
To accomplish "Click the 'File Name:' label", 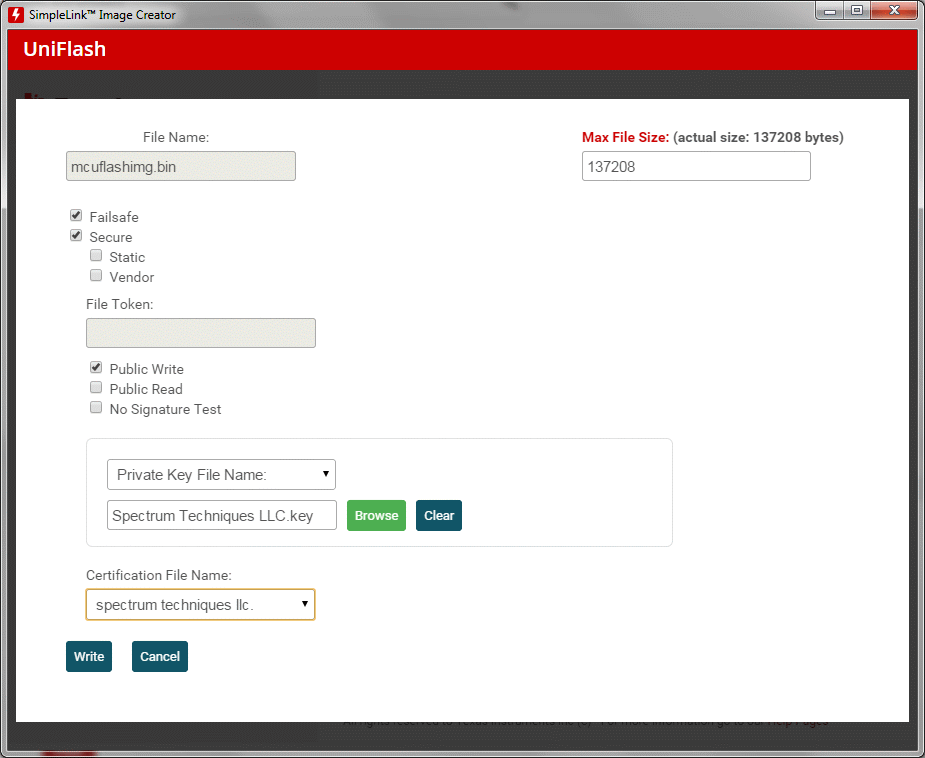I will click(176, 137).
